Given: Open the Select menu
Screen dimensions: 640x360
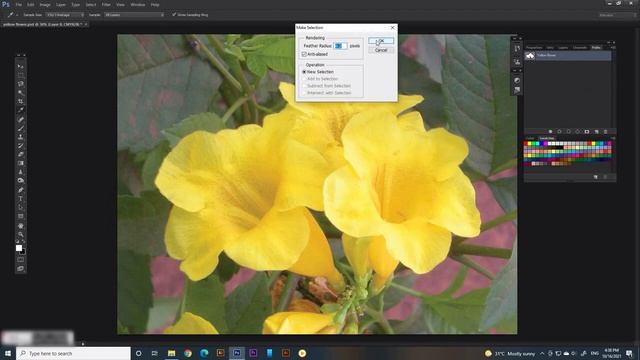Looking at the screenshot, I should point(91,4).
